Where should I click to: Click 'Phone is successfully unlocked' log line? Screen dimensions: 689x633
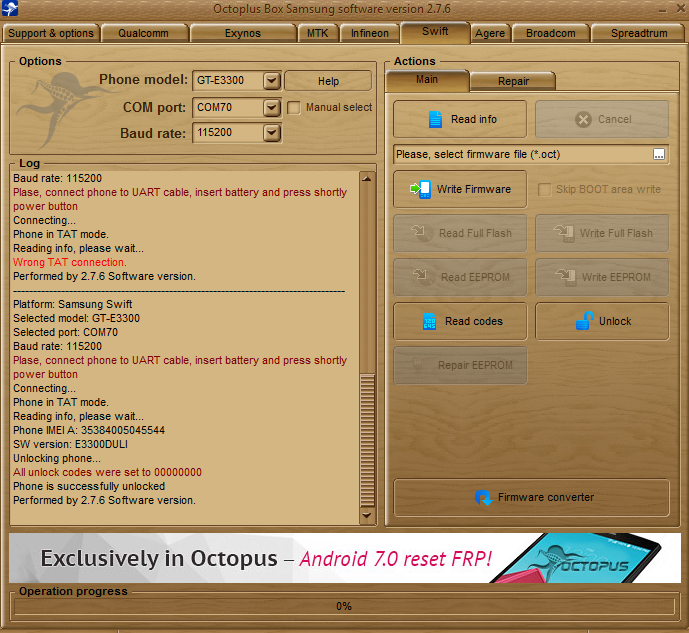coord(89,487)
